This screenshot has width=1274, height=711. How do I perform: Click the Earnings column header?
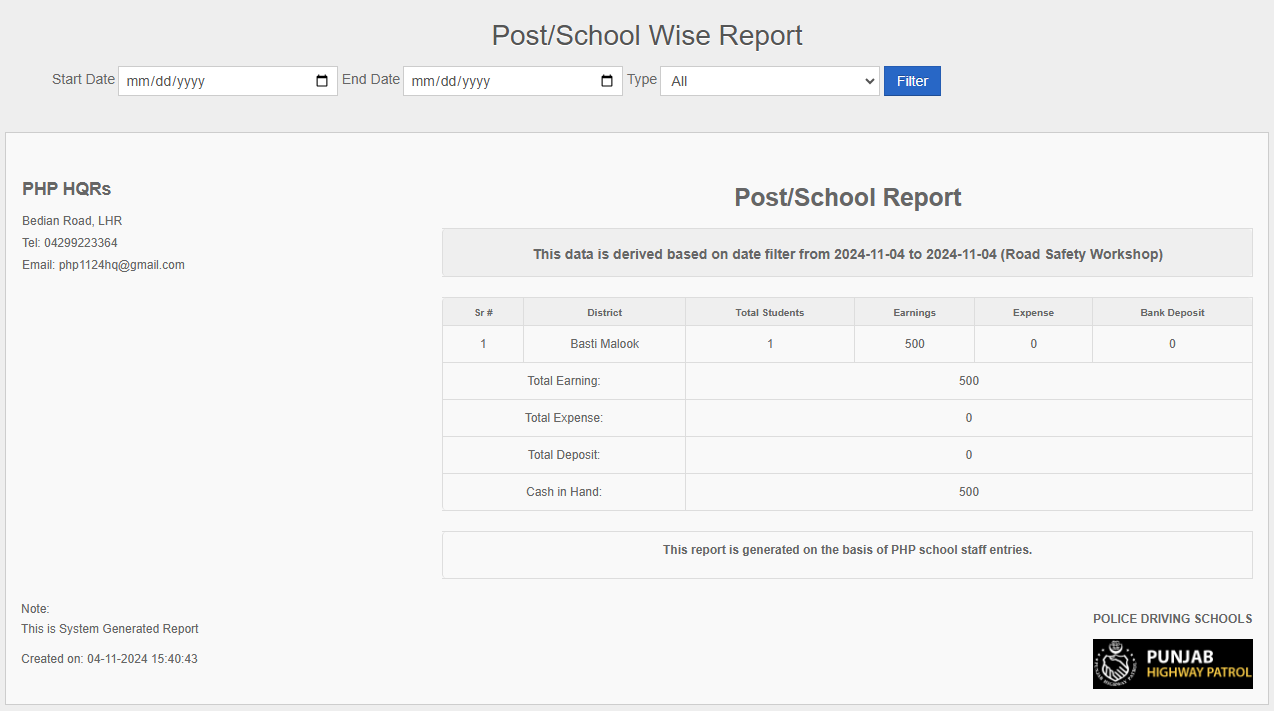point(914,313)
